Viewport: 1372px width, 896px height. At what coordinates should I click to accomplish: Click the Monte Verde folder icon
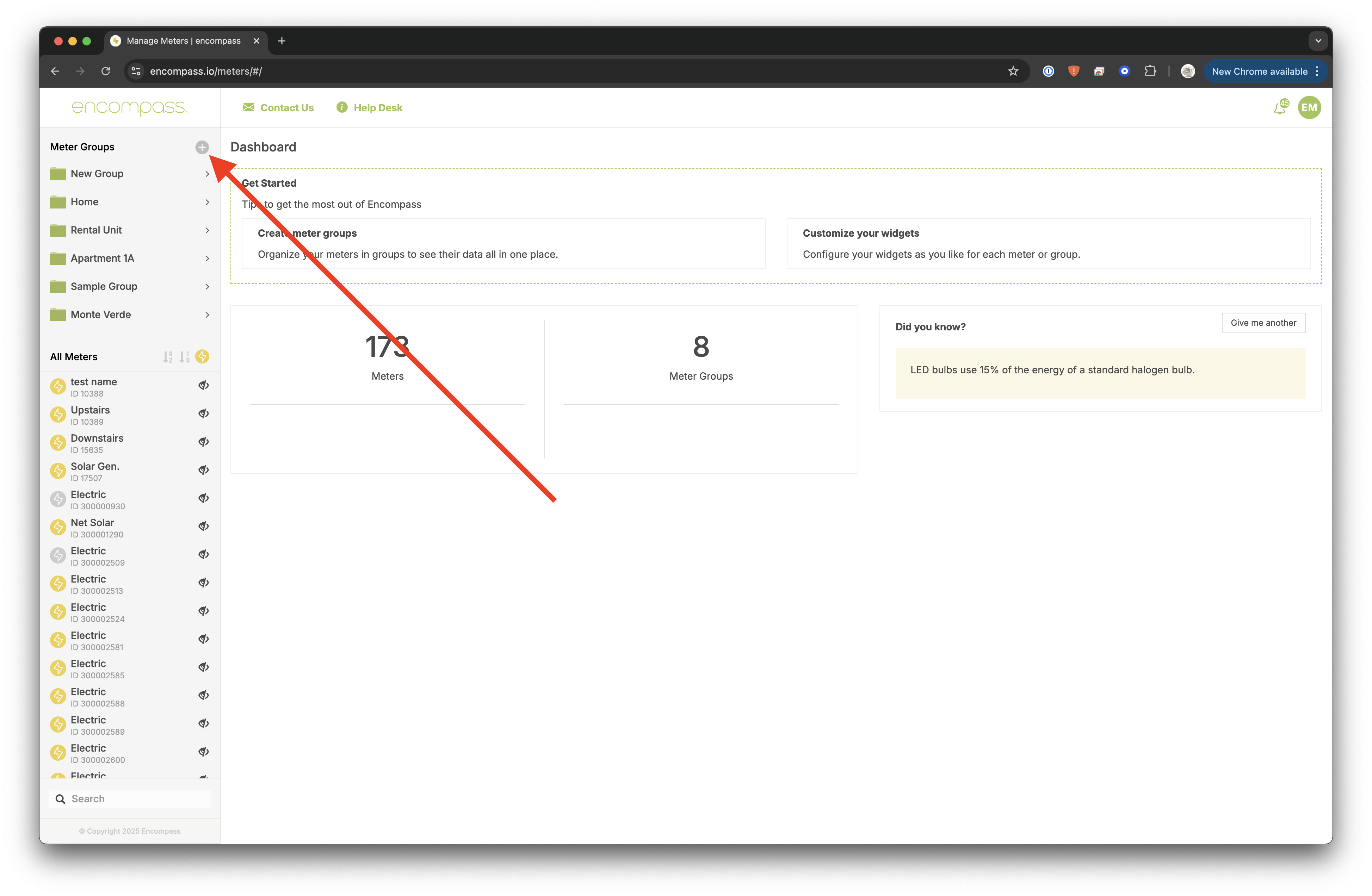[58, 315]
